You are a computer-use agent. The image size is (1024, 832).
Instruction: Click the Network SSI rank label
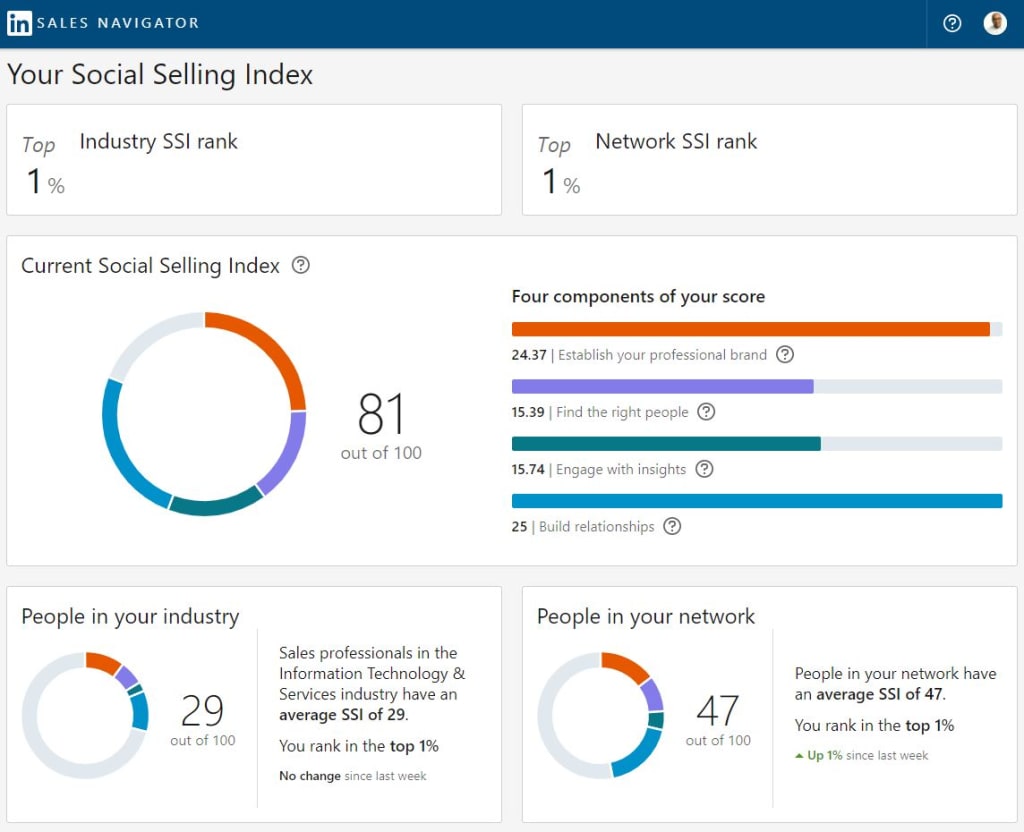coord(676,141)
